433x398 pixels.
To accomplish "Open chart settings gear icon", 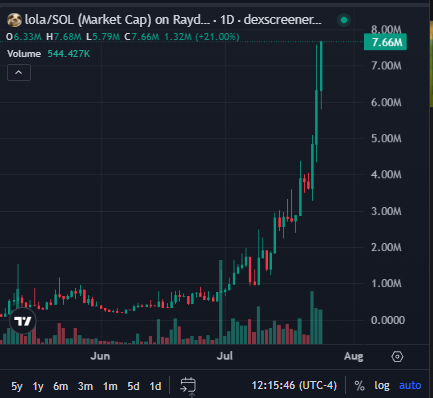I will [x=397, y=357].
